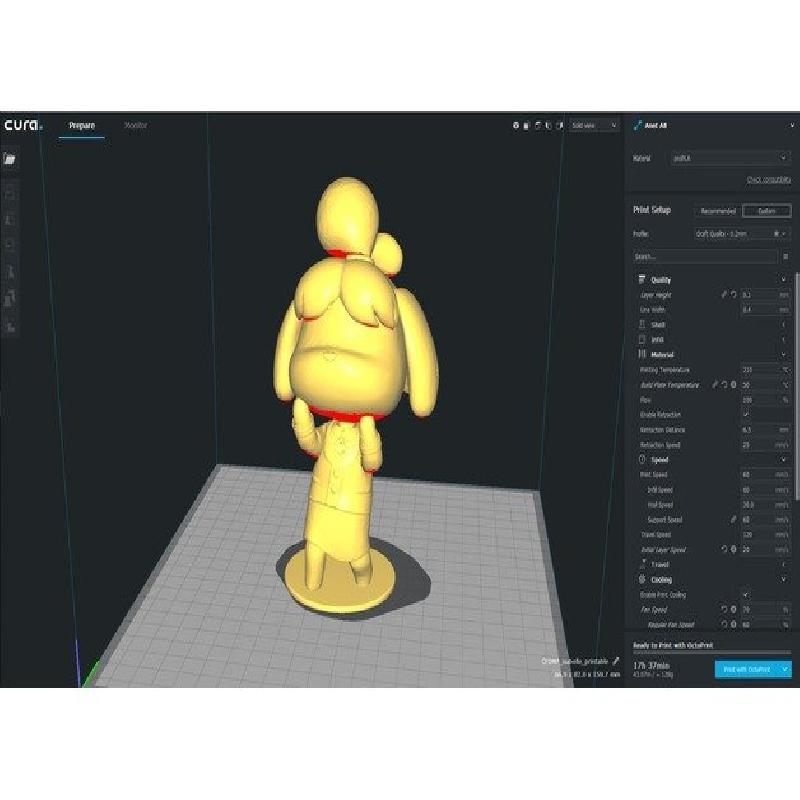Click the '17h 37min' print time estimate
Screen dimensions: 800x800
click(x=652, y=665)
